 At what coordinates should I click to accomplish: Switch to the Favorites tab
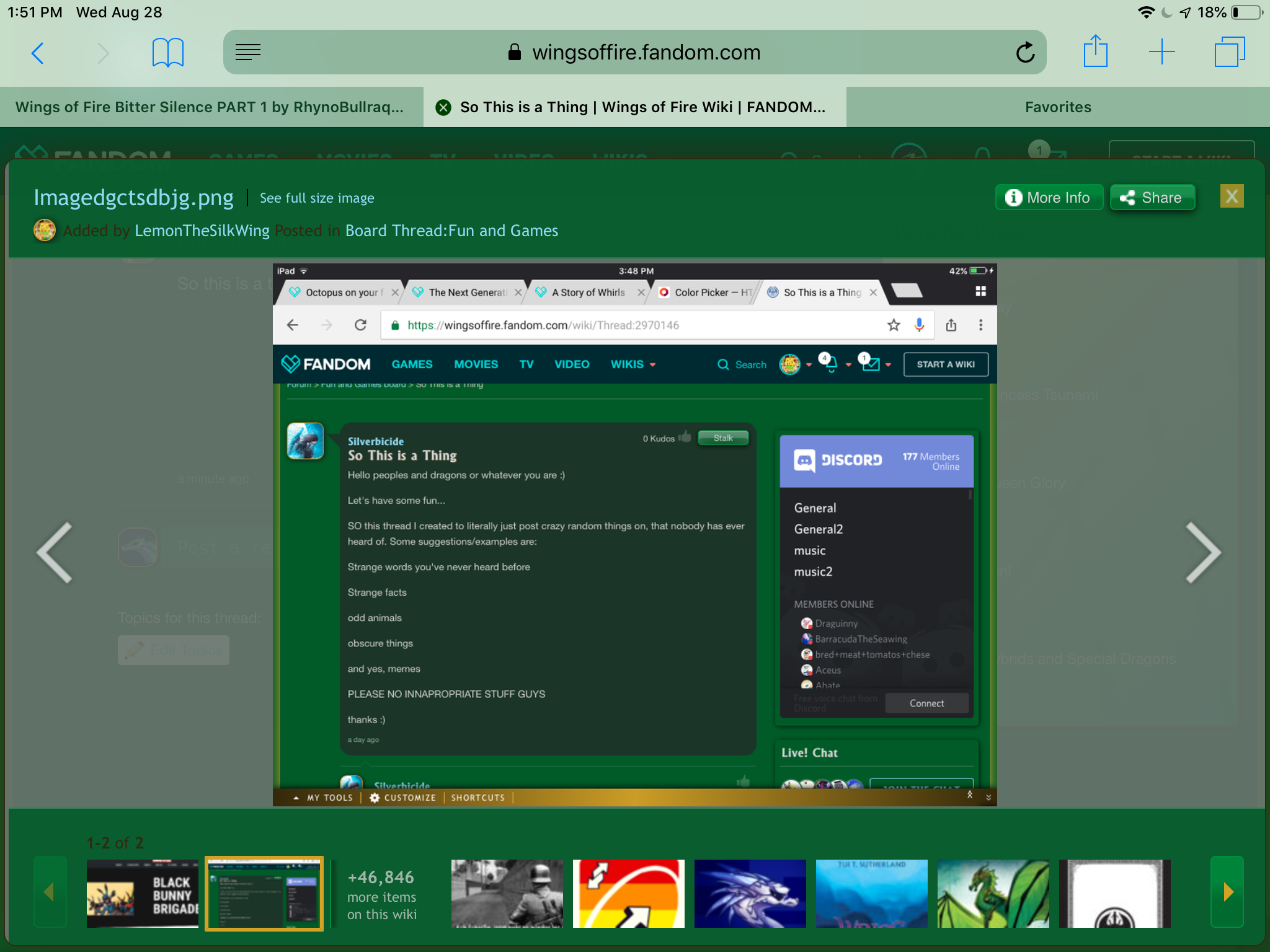[x=1058, y=107]
